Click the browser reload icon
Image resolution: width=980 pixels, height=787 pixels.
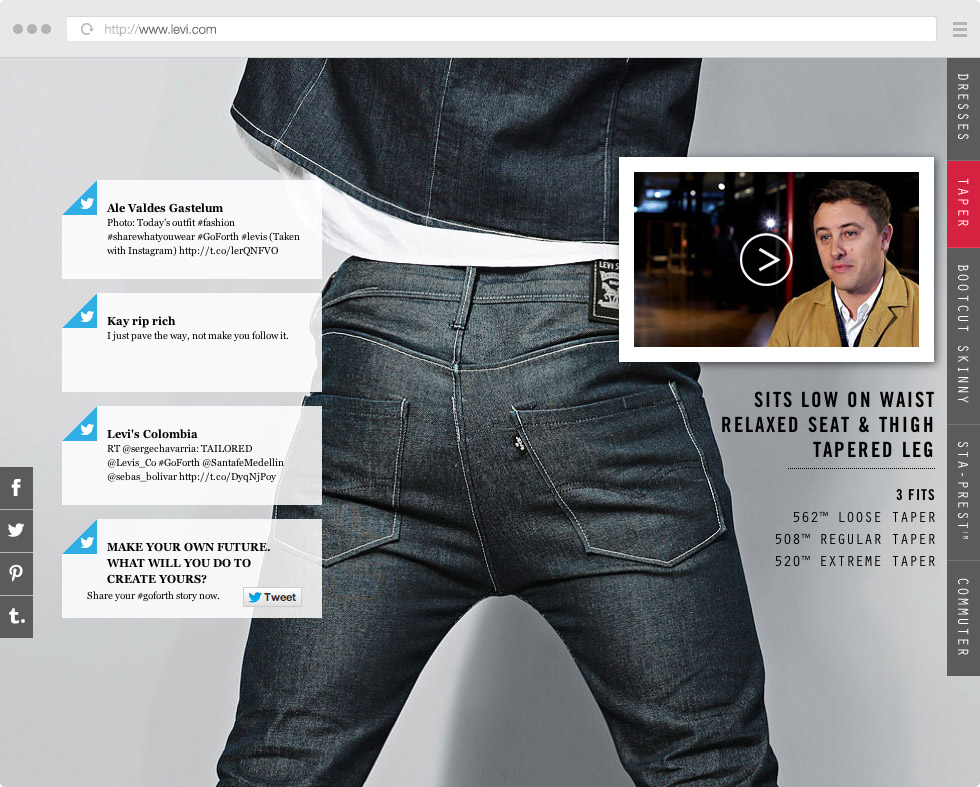[87, 29]
